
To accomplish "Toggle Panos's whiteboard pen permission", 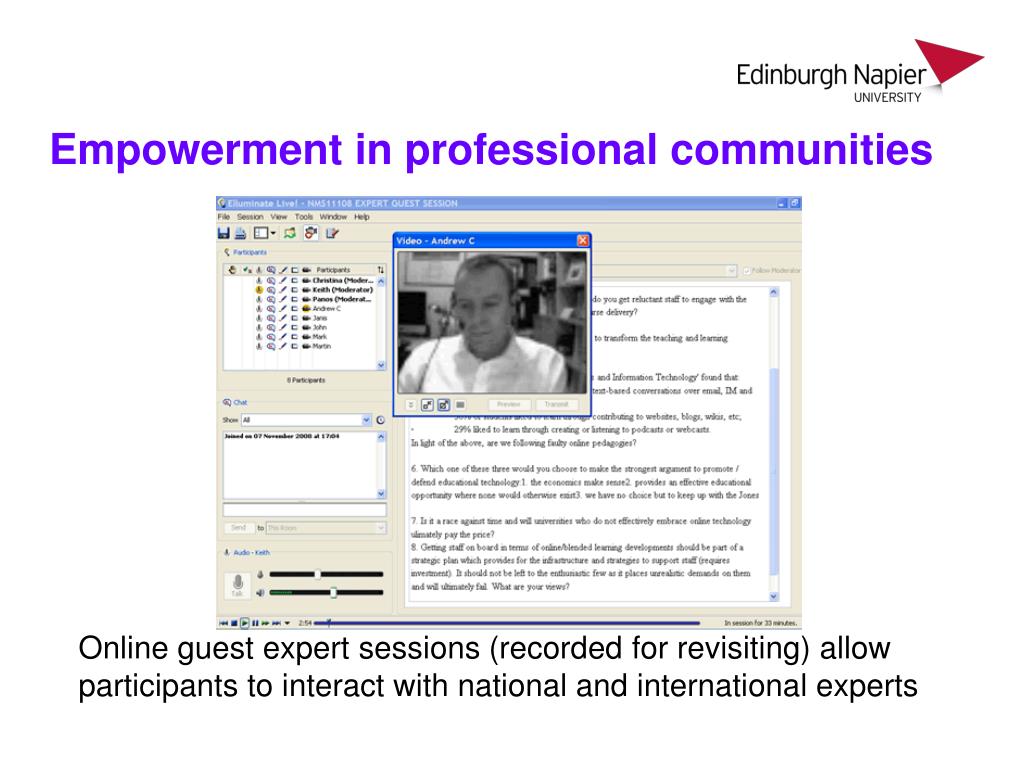I will coord(283,299).
